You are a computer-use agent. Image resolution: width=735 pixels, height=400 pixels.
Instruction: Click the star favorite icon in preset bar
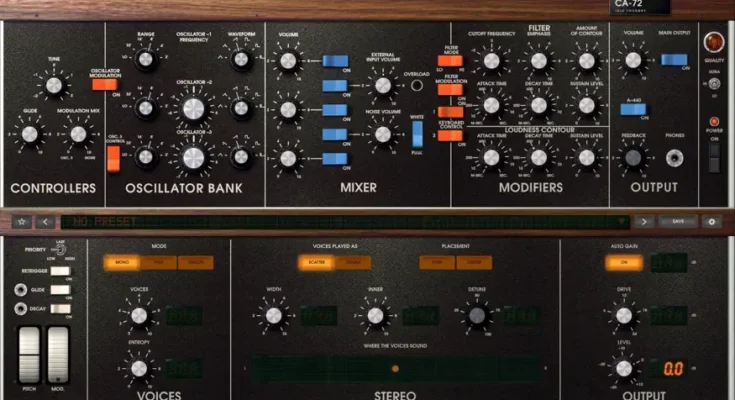22,222
